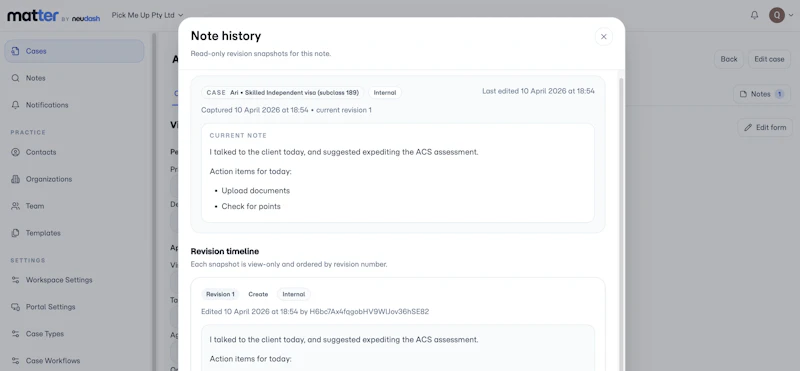Image resolution: width=800 pixels, height=371 pixels.
Task: Click the 'Read-only revision snapshots' subtitle
Action: (261, 54)
